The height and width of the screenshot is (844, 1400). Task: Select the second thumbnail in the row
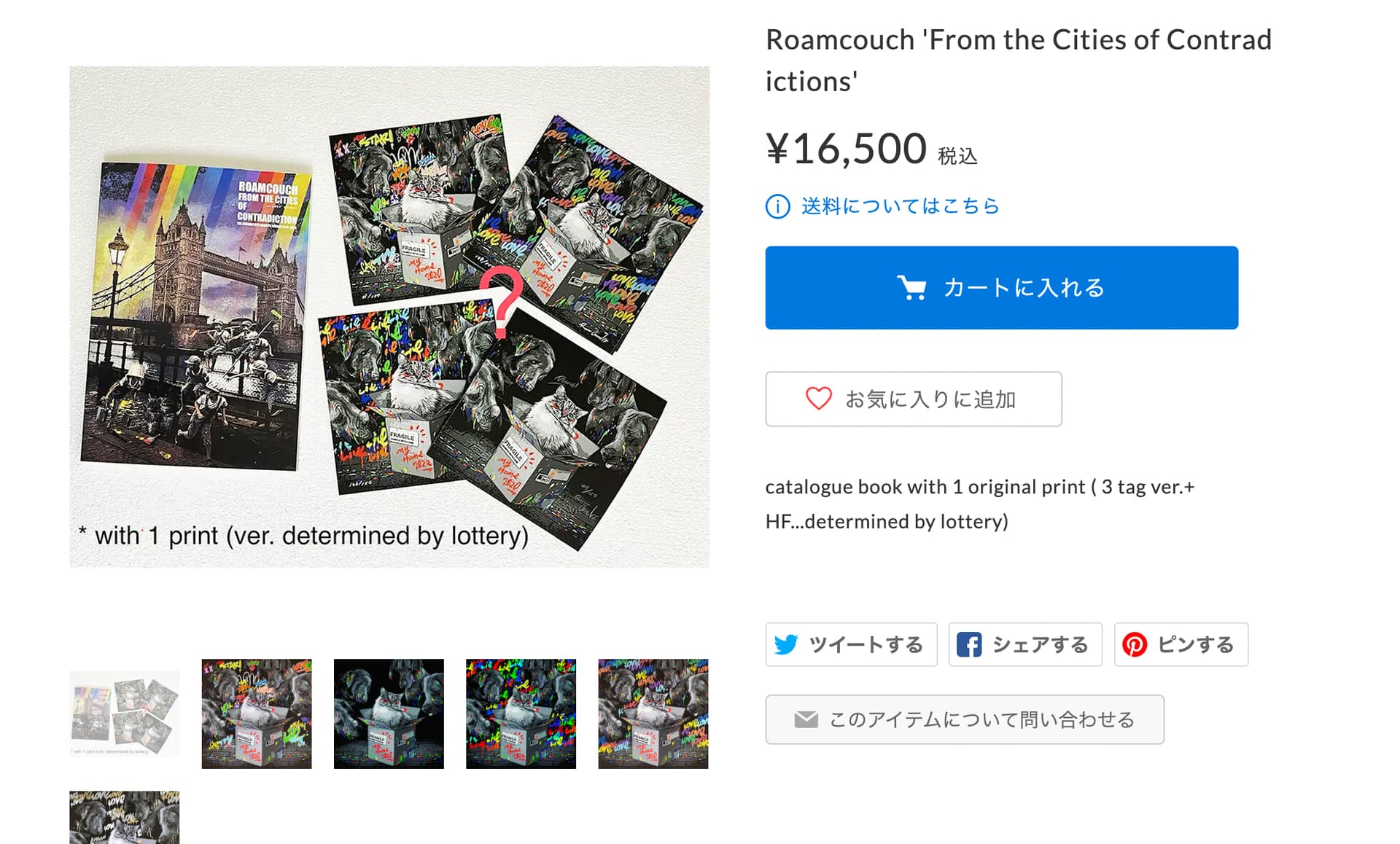tap(257, 714)
